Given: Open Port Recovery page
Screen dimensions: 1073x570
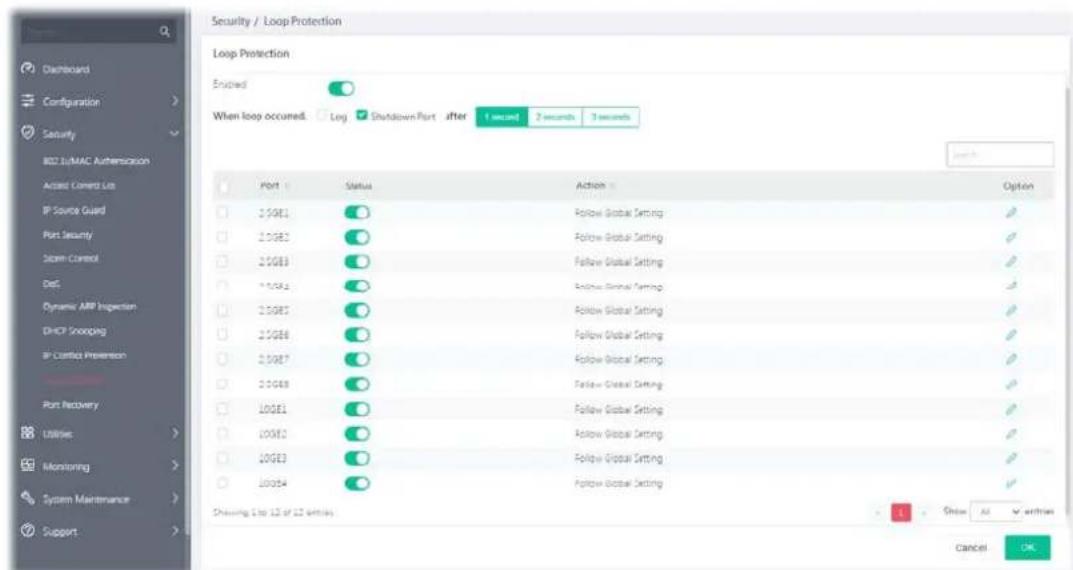Looking at the screenshot, I should pyautogui.click(x=70, y=404).
